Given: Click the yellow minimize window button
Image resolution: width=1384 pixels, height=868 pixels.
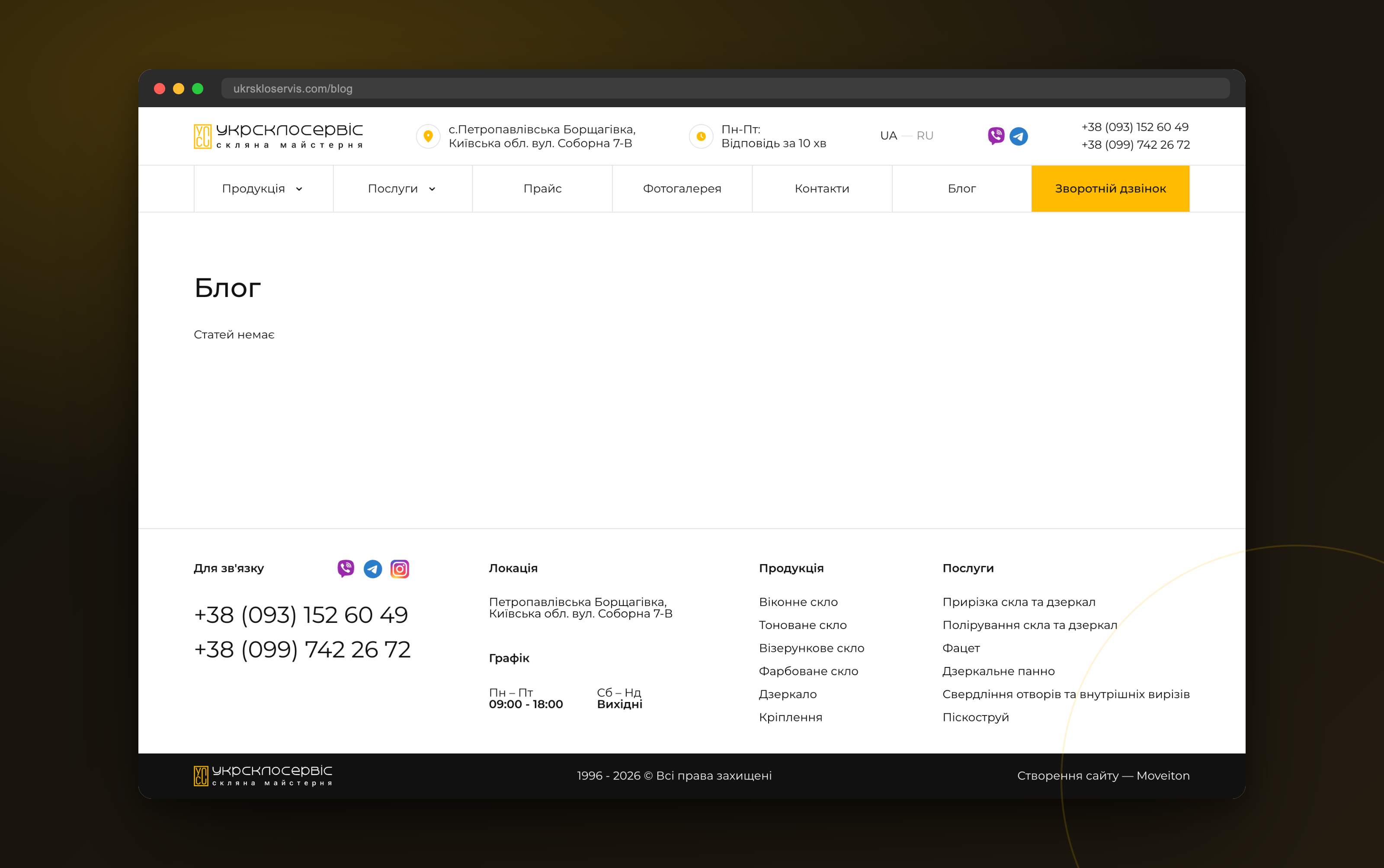Looking at the screenshot, I should pyautogui.click(x=179, y=89).
